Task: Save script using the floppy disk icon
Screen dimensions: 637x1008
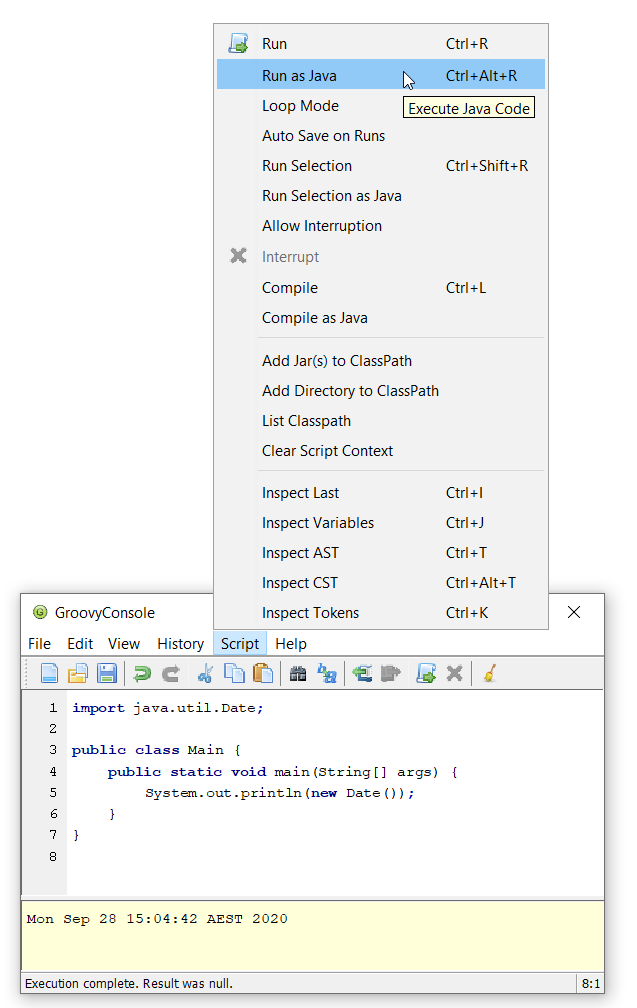Action: (107, 673)
